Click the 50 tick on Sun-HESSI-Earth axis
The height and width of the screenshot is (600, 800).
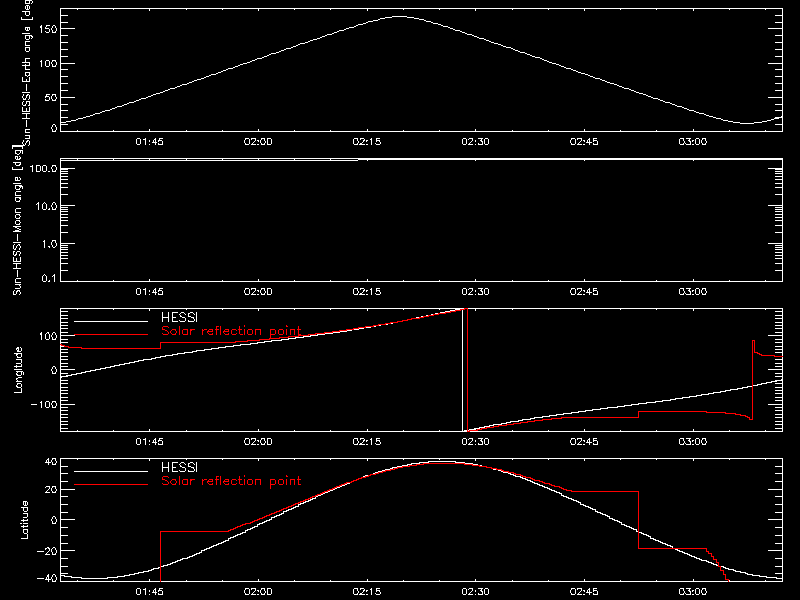[x=51, y=97]
